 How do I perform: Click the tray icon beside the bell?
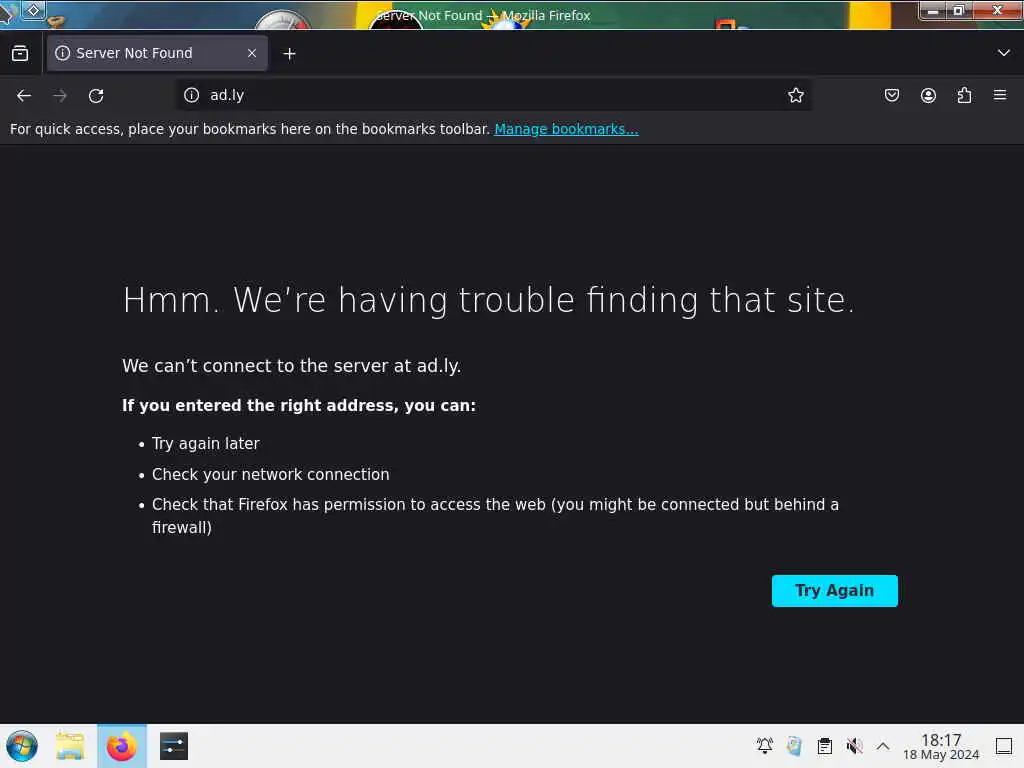(x=794, y=746)
